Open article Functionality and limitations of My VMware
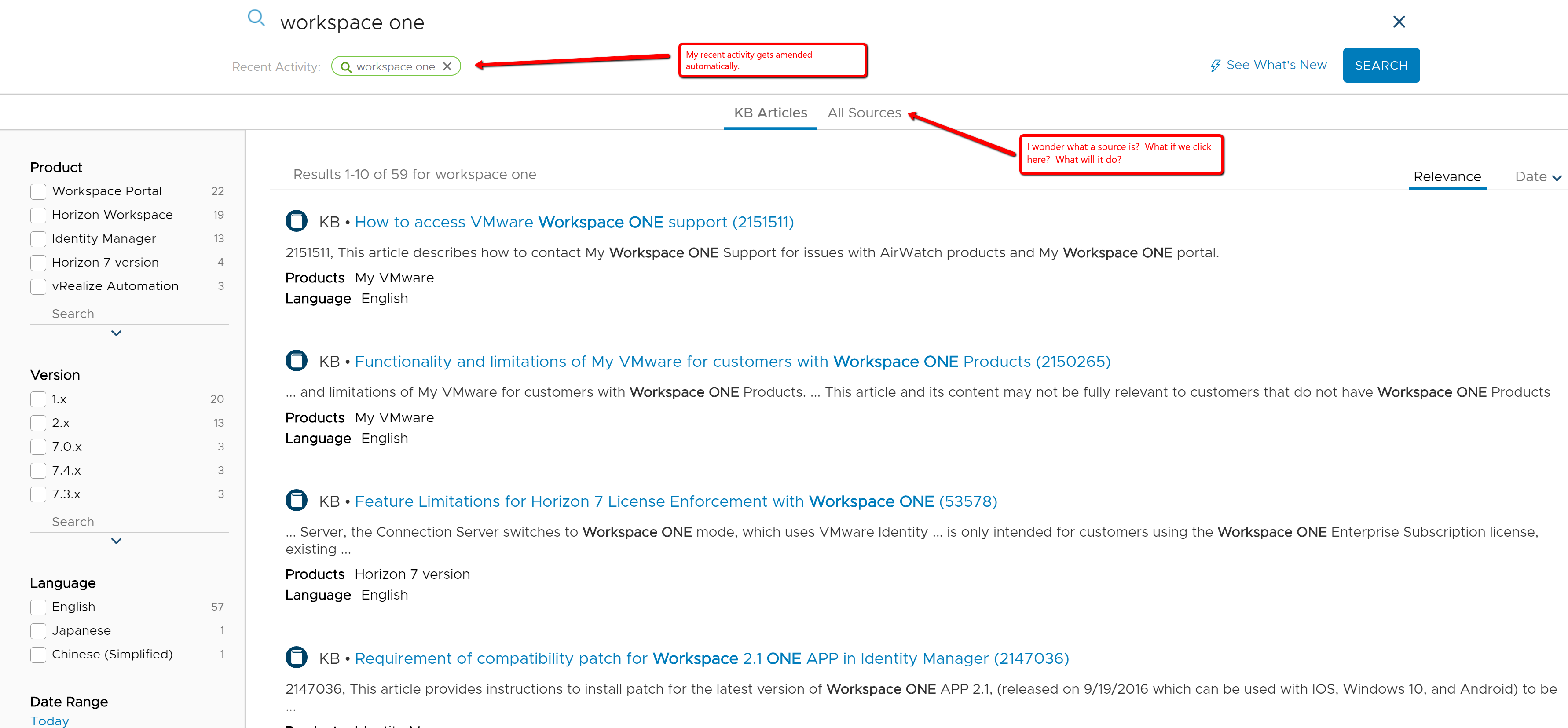 (x=732, y=362)
